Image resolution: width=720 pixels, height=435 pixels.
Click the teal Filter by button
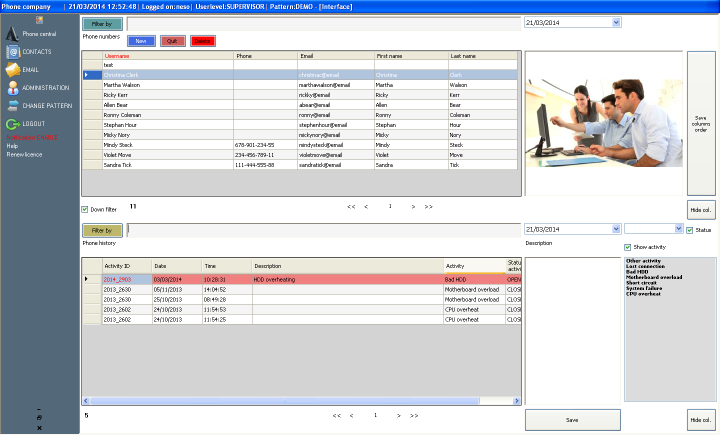(102, 24)
